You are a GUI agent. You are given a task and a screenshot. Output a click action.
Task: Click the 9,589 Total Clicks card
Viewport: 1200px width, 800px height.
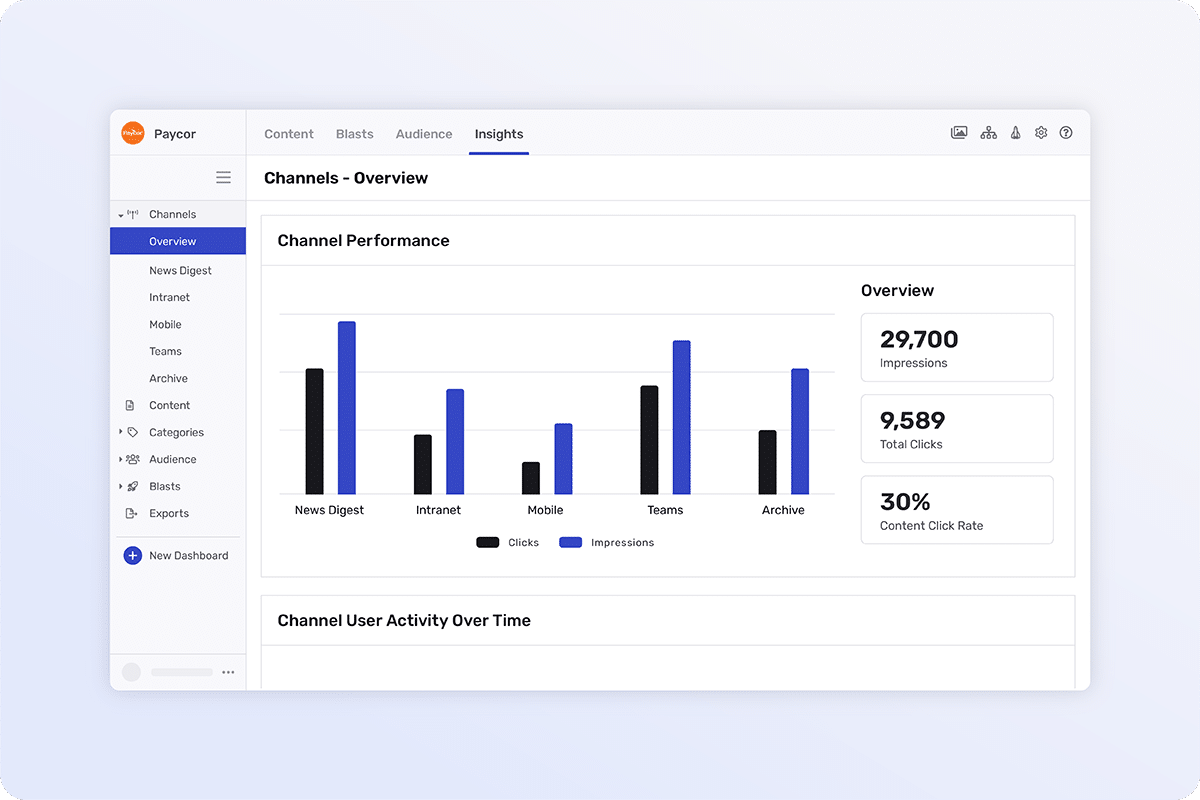pos(957,428)
